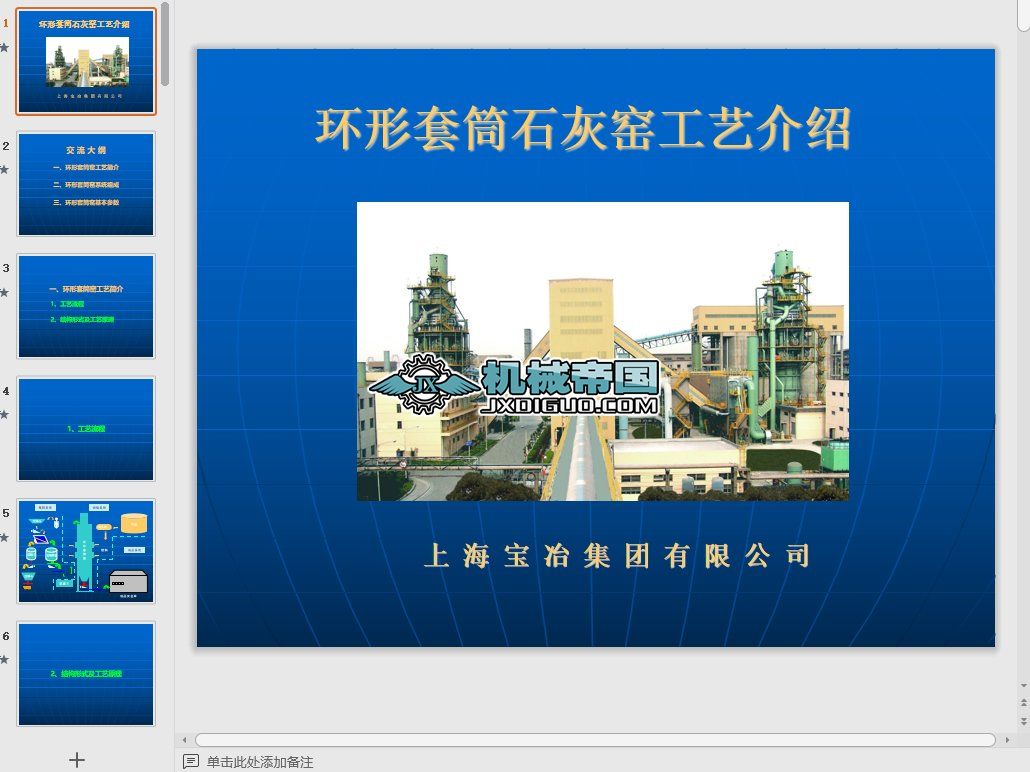Click the animation star icon next to slide 5

5,537
